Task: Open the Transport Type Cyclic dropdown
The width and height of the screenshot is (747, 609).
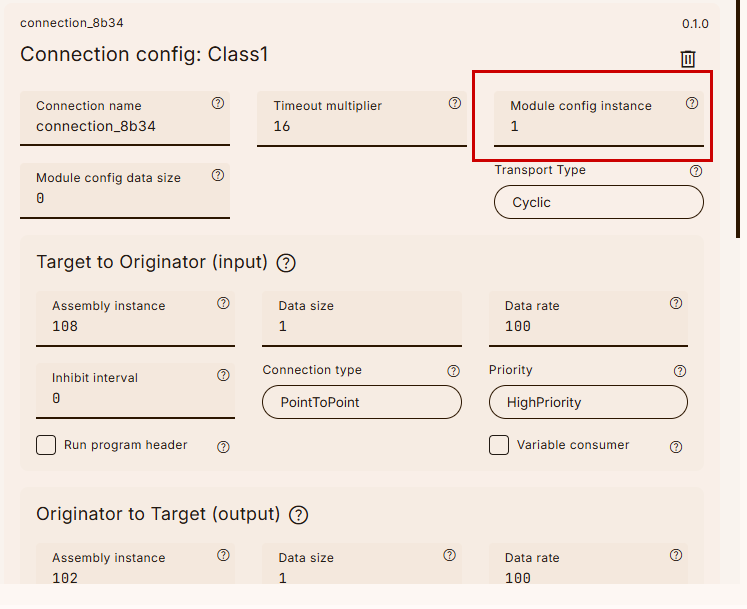Action: tap(598, 202)
